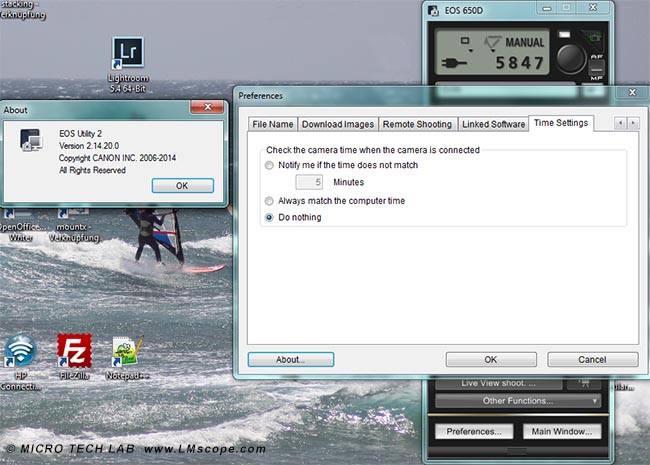
Task: Launch the HP Connection desktop icon
Action: [19, 350]
